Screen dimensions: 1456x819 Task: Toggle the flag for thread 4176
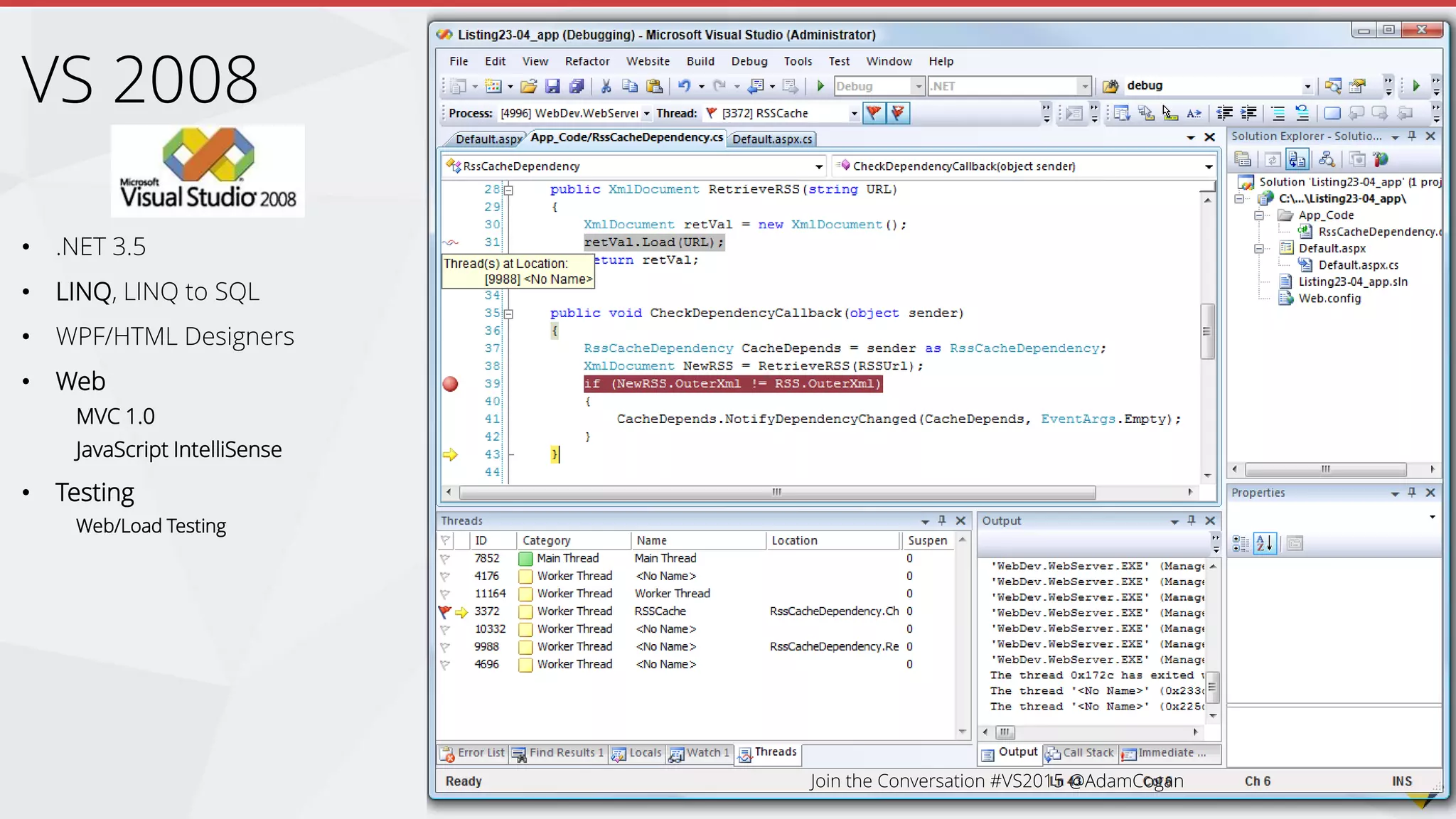coord(446,577)
